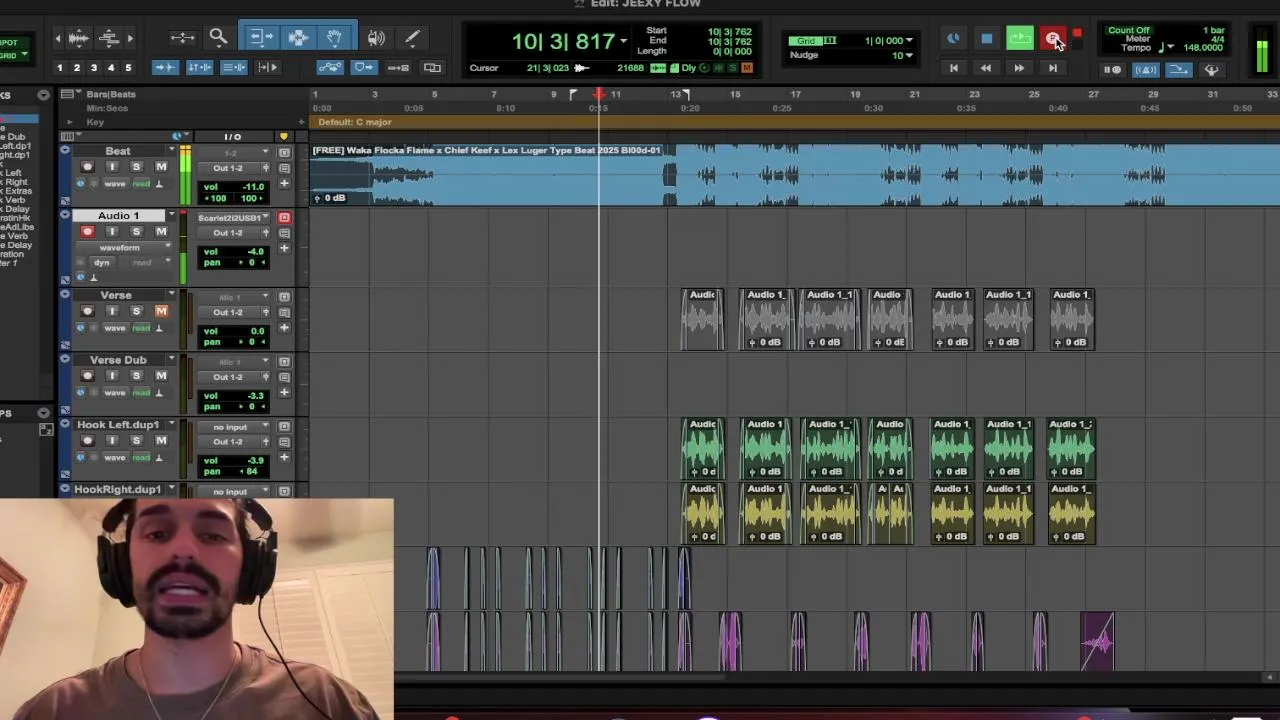Expand the Key ruler triangle
The width and height of the screenshot is (1280, 720).
(x=69, y=122)
